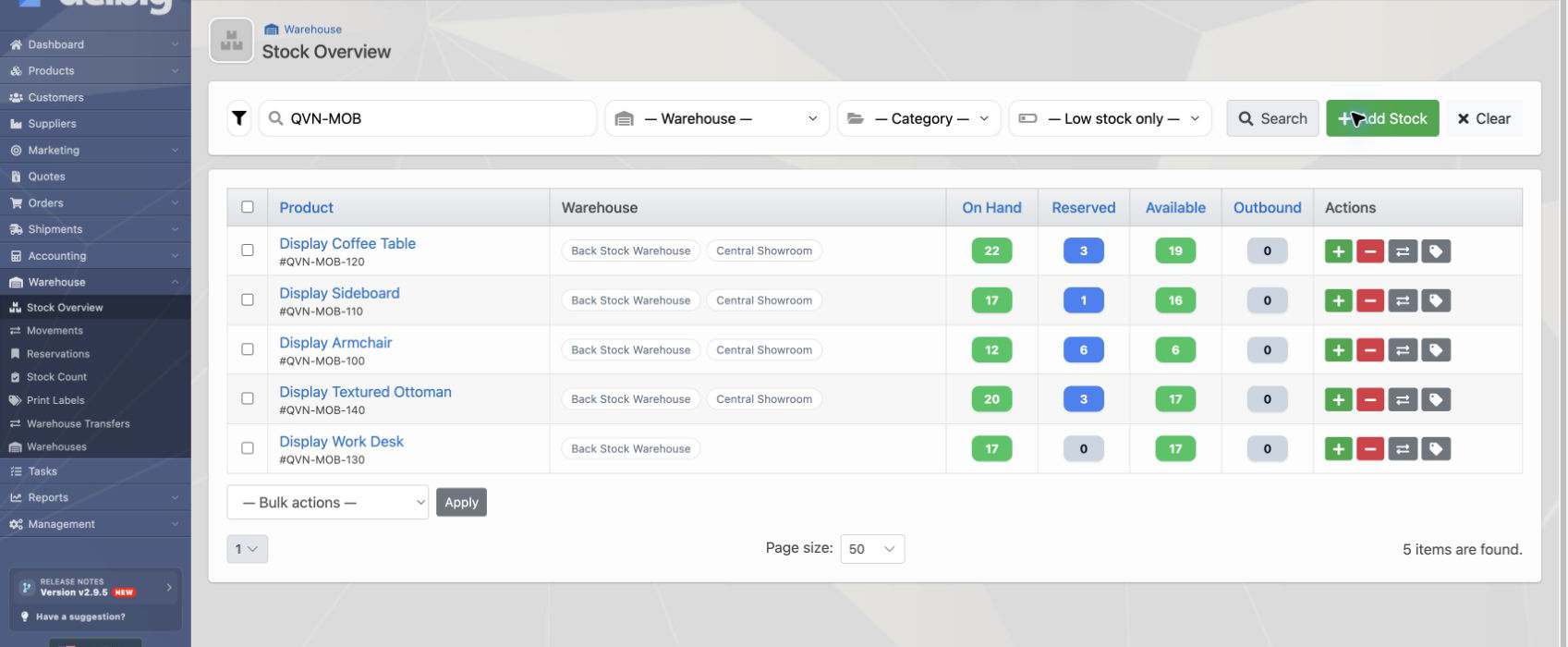Open the Display Armchair product link

[x=335, y=342]
